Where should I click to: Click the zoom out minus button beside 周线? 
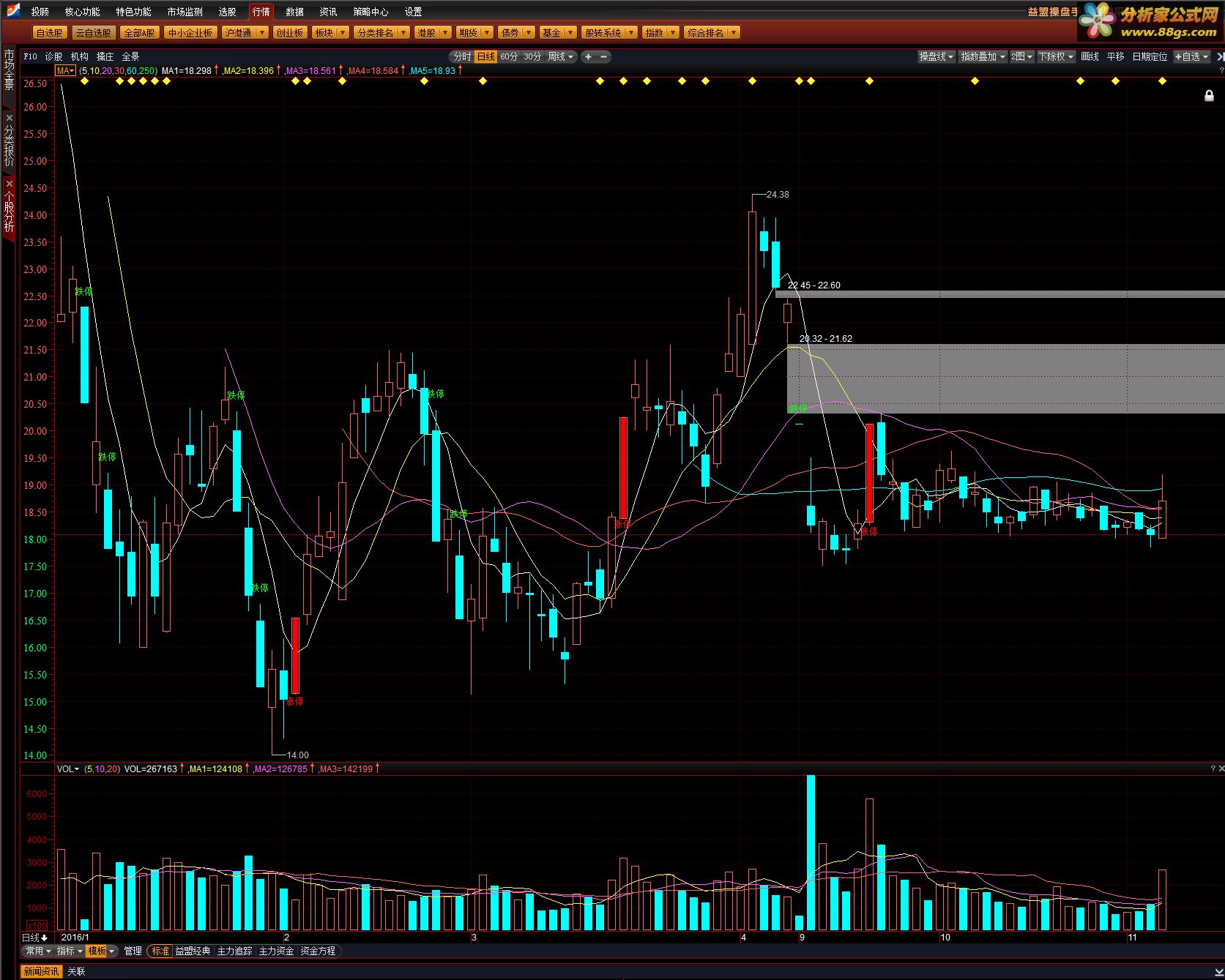(x=604, y=56)
